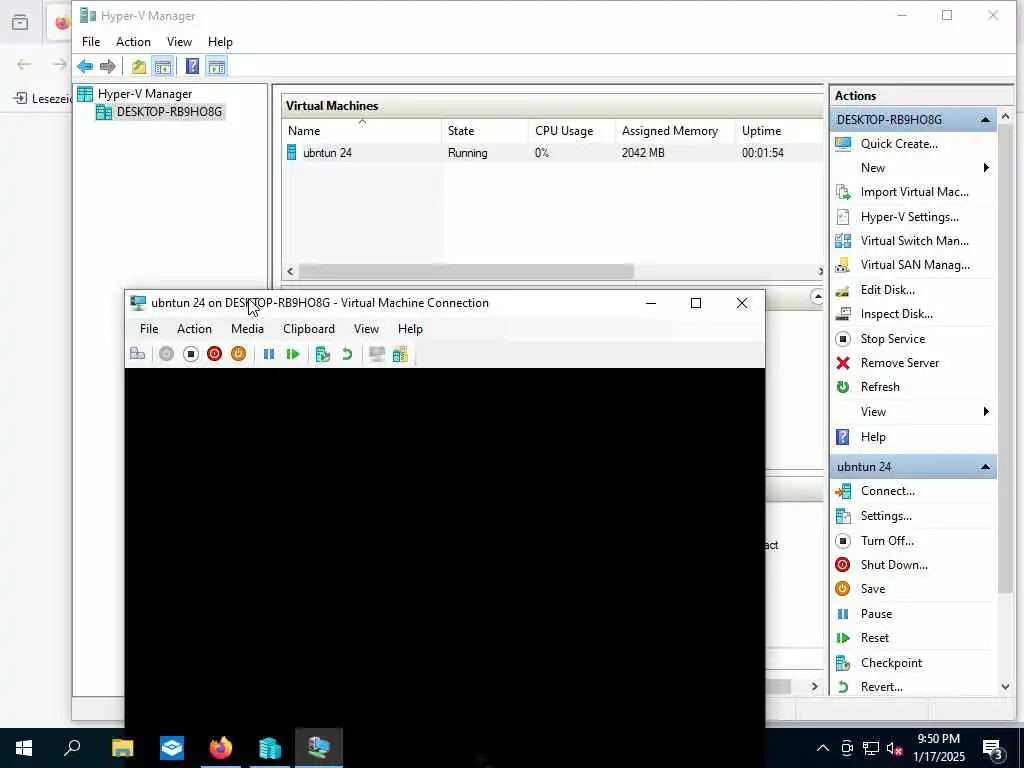
Task: Click the grayed Start icon in VM toolbar
Action: tap(167, 354)
